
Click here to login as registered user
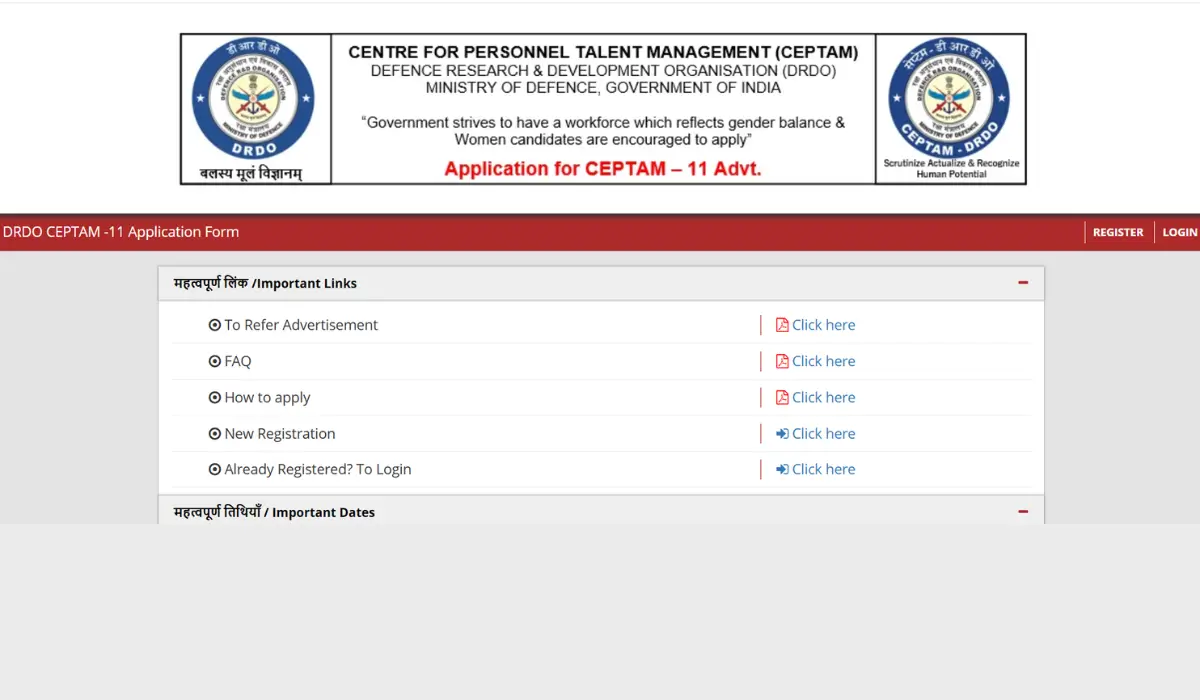(x=823, y=469)
